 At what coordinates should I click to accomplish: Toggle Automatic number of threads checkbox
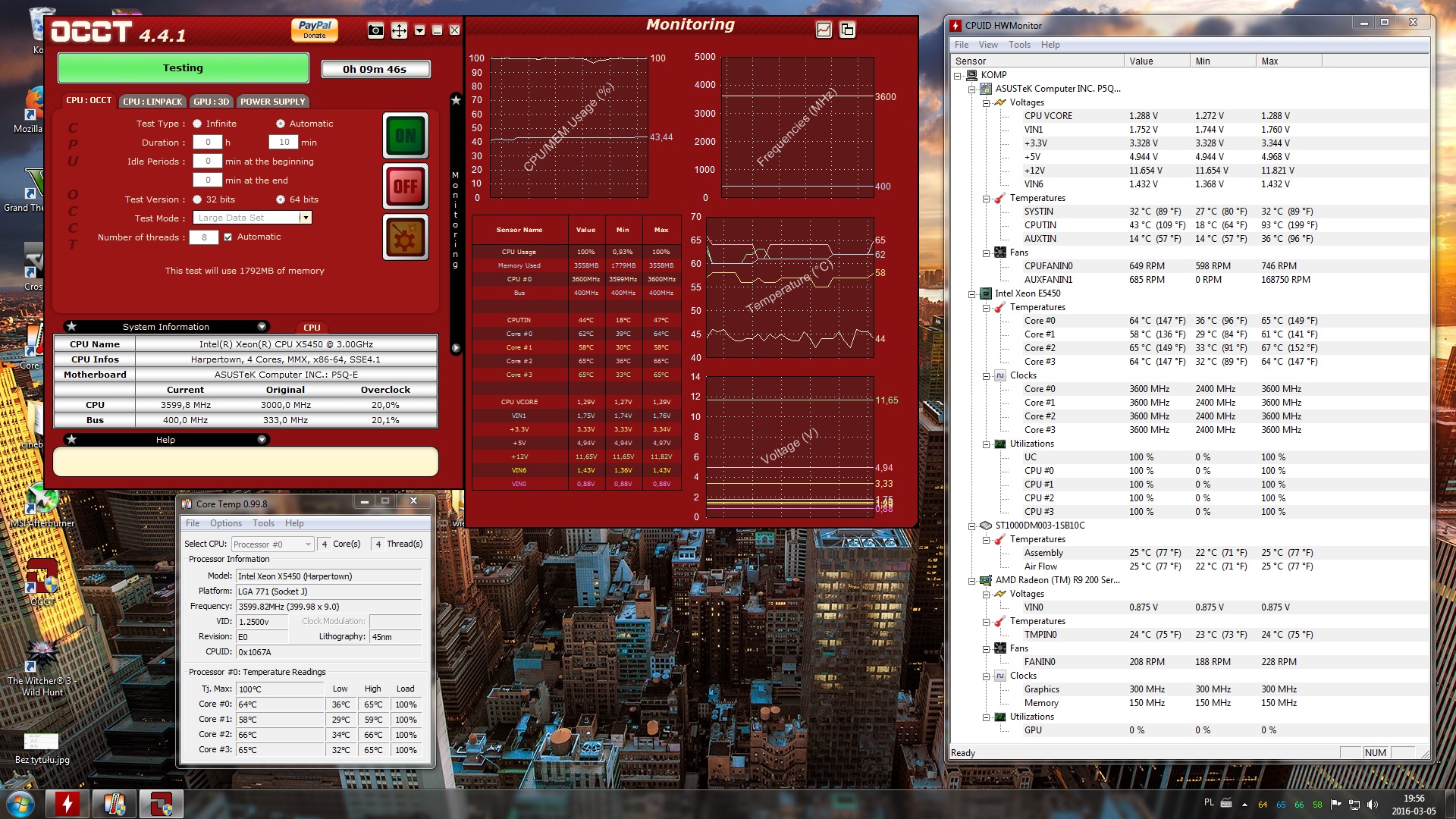tap(227, 237)
